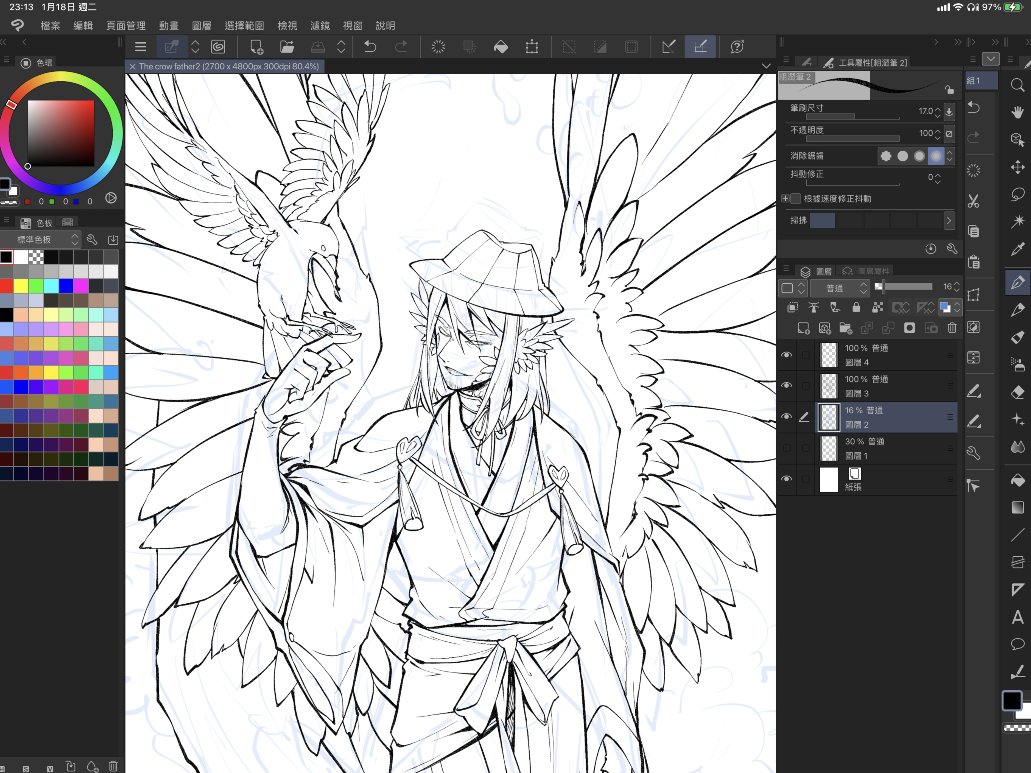Open canvas tab list chevron

[765, 66]
